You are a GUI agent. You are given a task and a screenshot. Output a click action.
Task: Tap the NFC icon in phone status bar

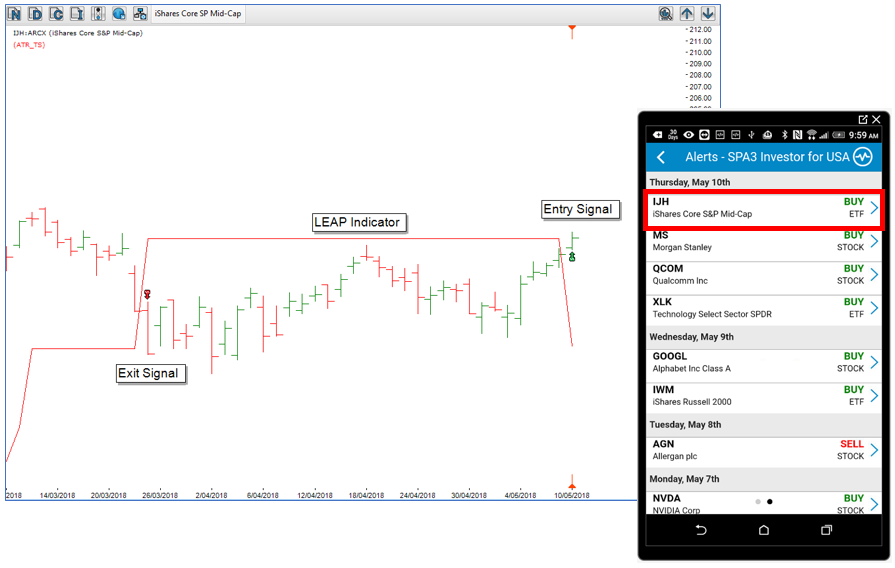tap(797, 135)
